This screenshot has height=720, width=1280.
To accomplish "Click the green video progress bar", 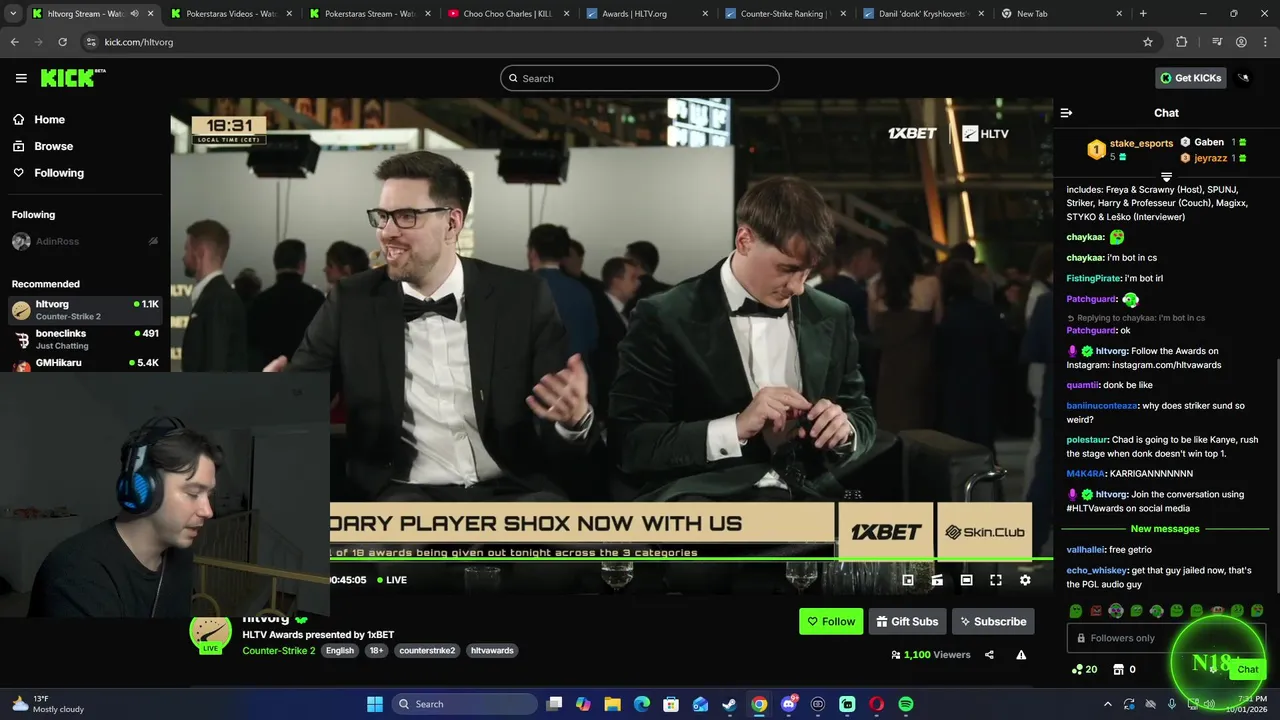I will (x=691, y=560).
